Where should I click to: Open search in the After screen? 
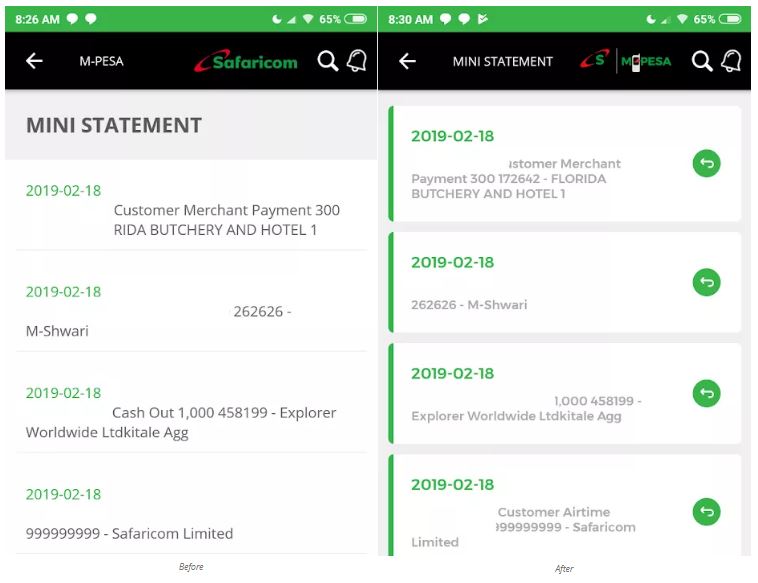point(702,61)
